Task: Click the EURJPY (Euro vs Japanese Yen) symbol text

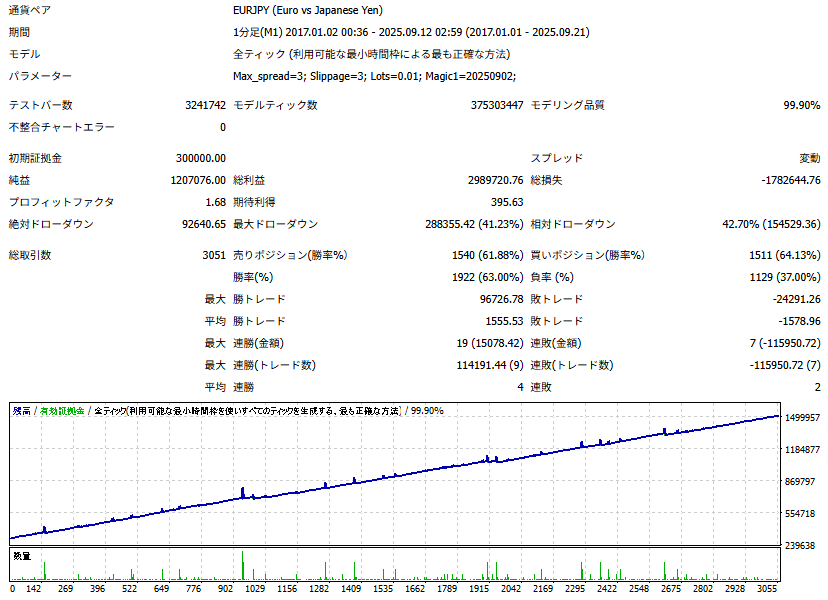Action: pos(308,10)
